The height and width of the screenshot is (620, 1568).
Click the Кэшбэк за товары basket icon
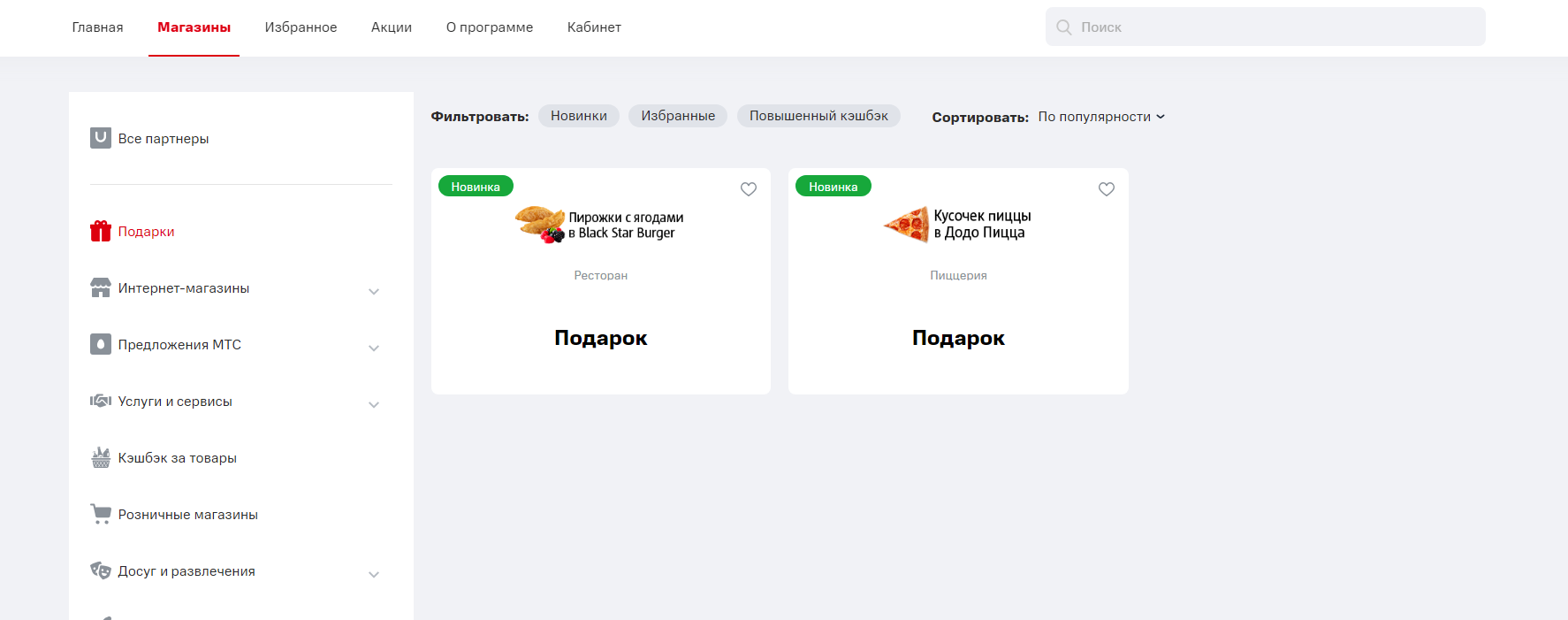(101, 457)
